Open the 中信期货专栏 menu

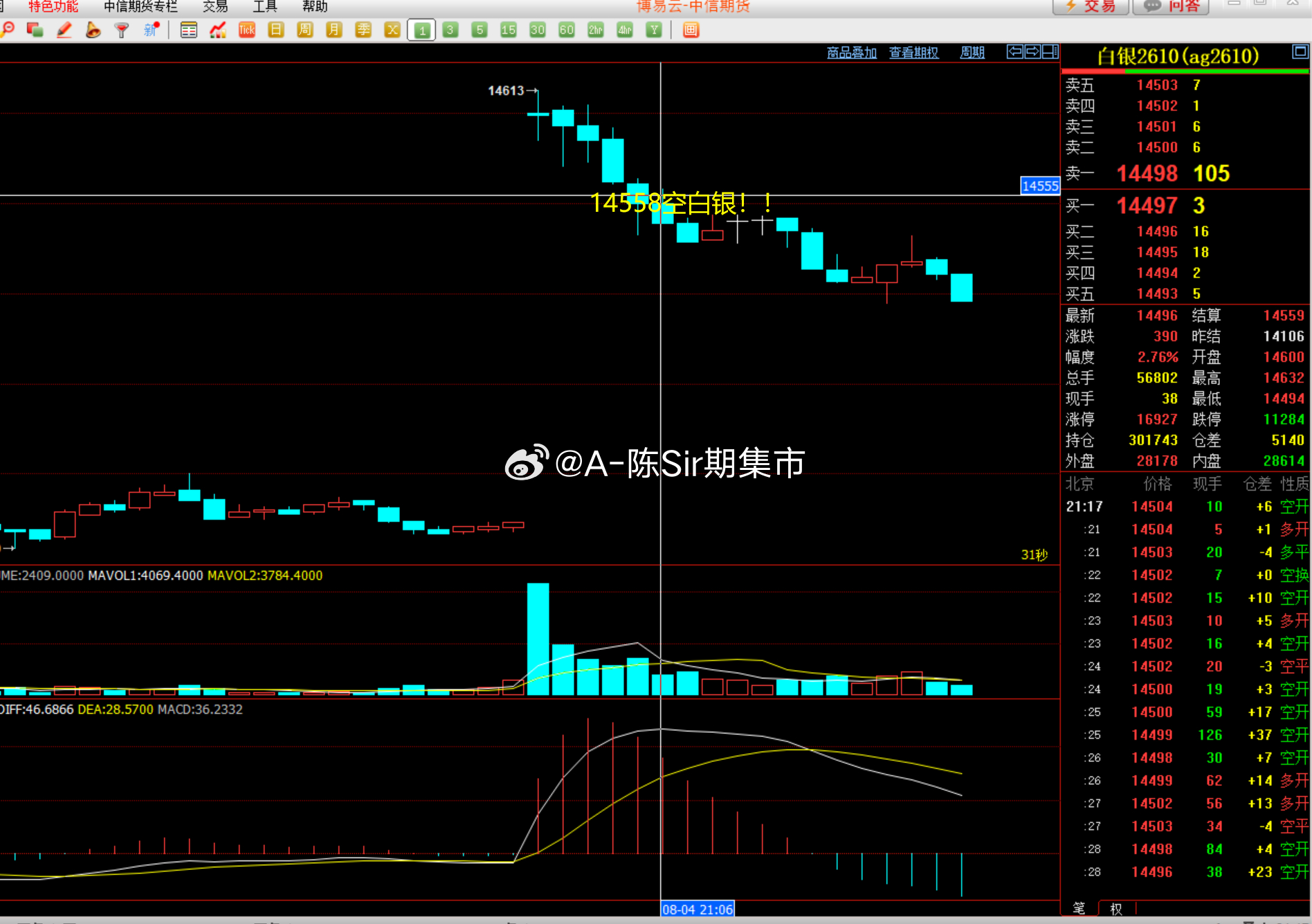140,6
